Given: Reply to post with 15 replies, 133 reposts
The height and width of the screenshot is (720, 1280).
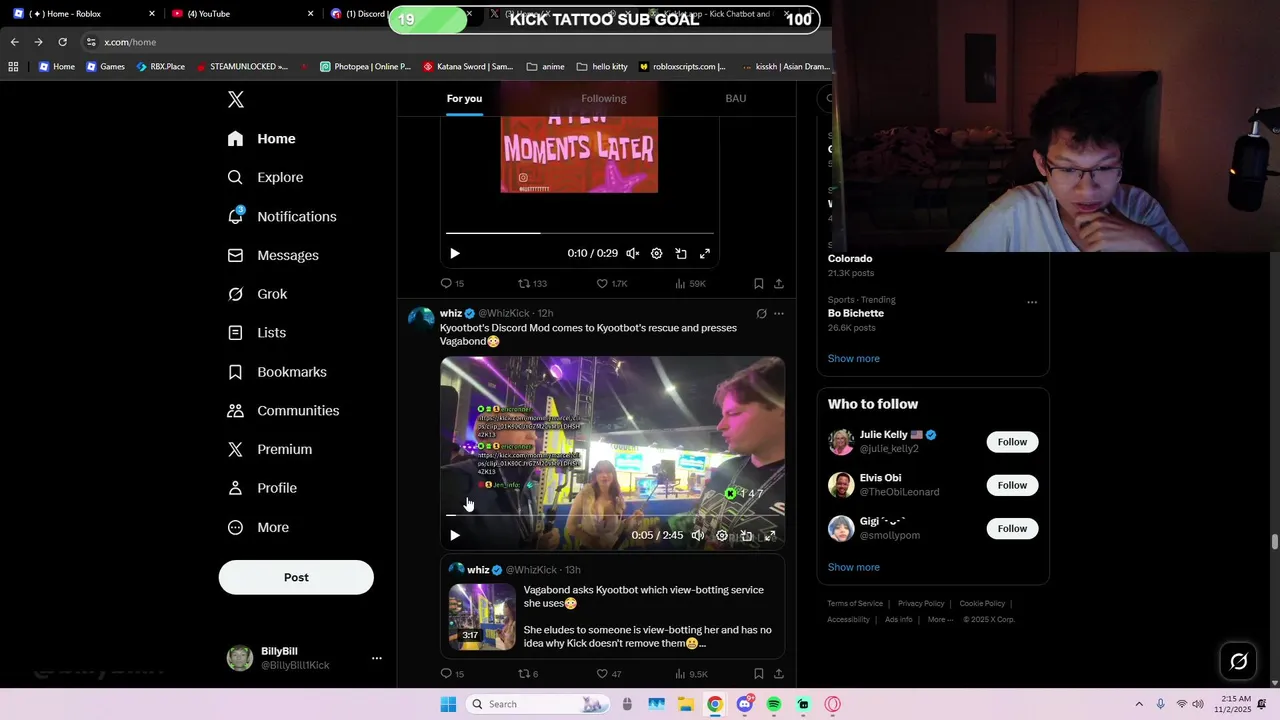Looking at the screenshot, I should pos(452,284).
